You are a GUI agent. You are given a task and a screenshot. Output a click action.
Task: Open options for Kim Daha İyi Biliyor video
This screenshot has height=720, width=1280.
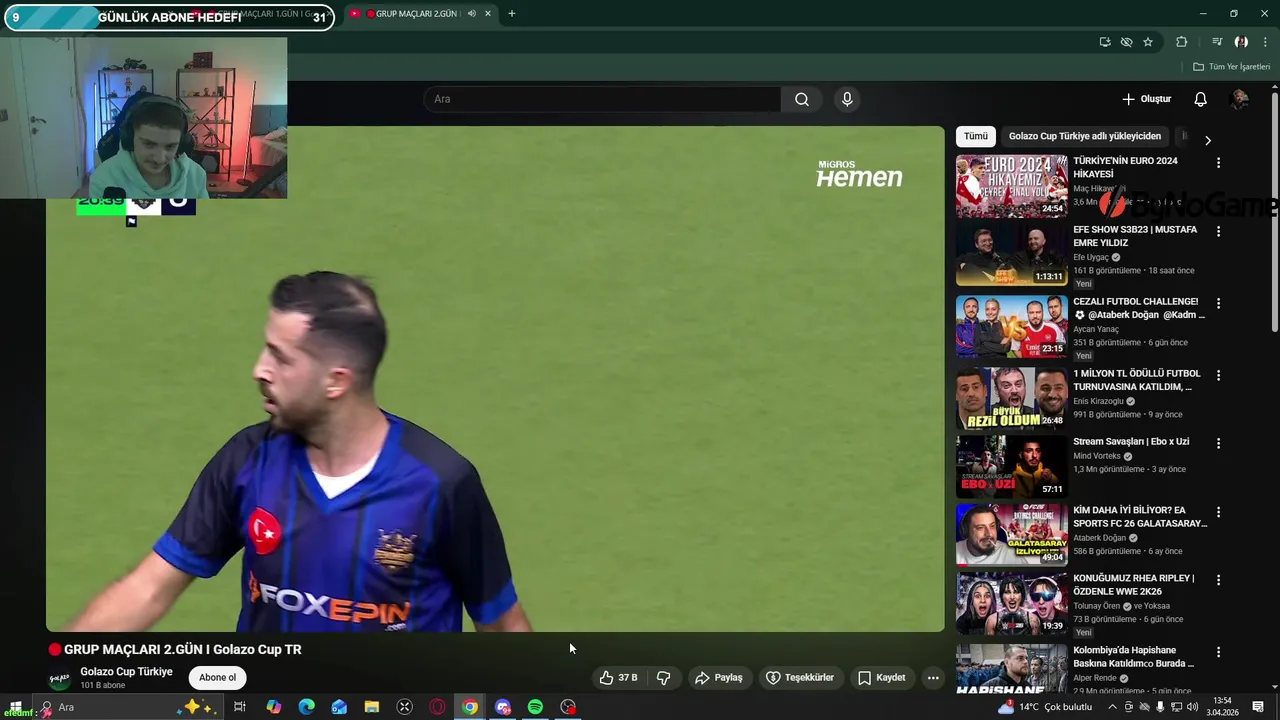(x=1218, y=512)
